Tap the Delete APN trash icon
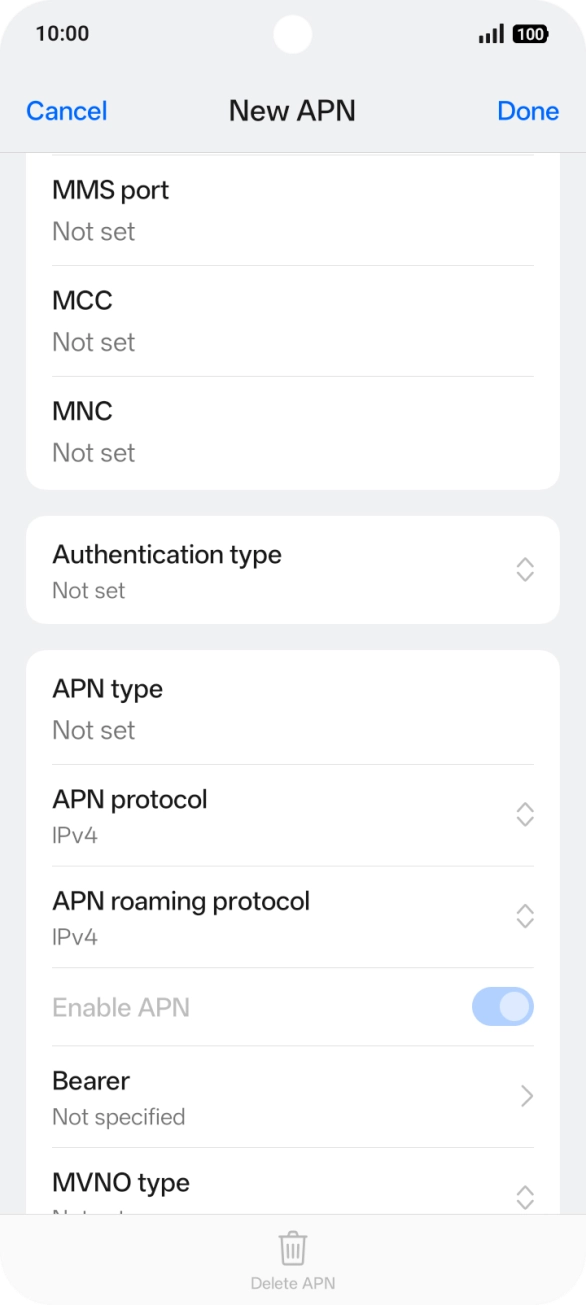 [292, 1249]
